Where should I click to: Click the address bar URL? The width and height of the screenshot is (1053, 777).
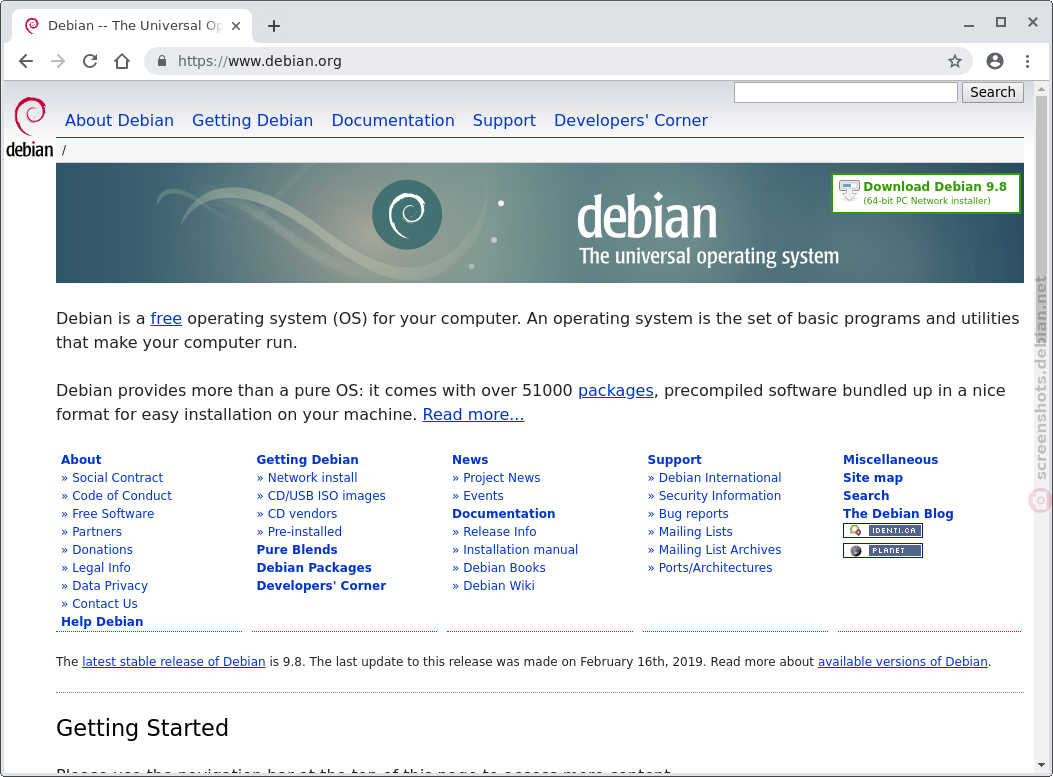[x=260, y=61]
